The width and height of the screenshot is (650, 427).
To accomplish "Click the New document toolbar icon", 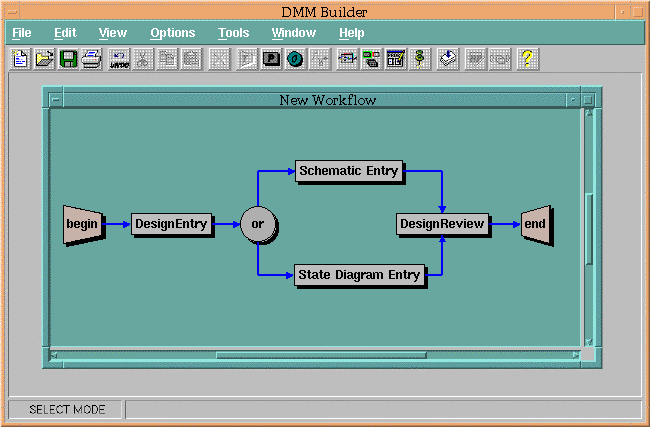I will point(21,60).
